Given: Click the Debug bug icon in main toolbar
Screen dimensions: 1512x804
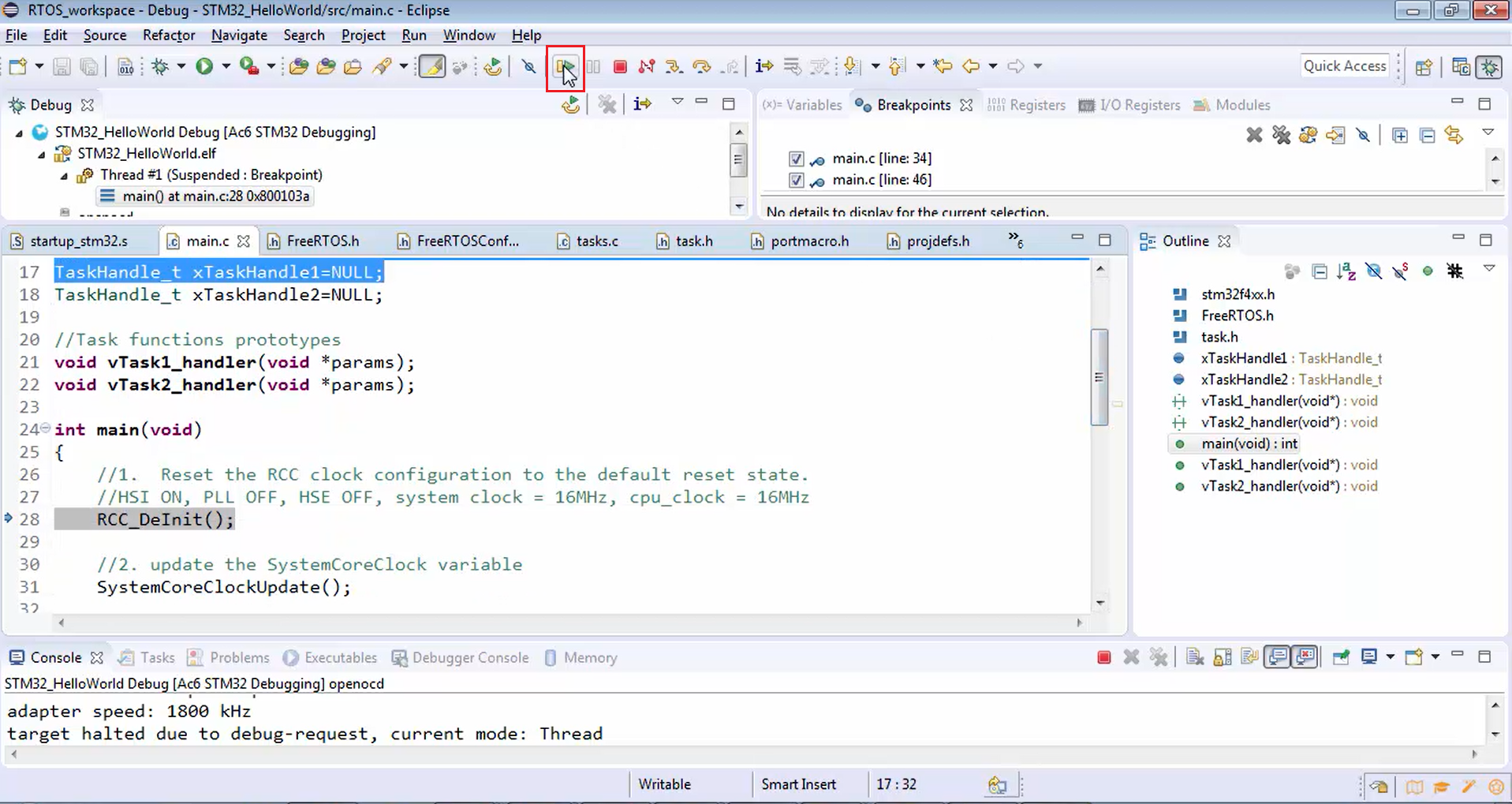Looking at the screenshot, I should click(x=161, y=66).
